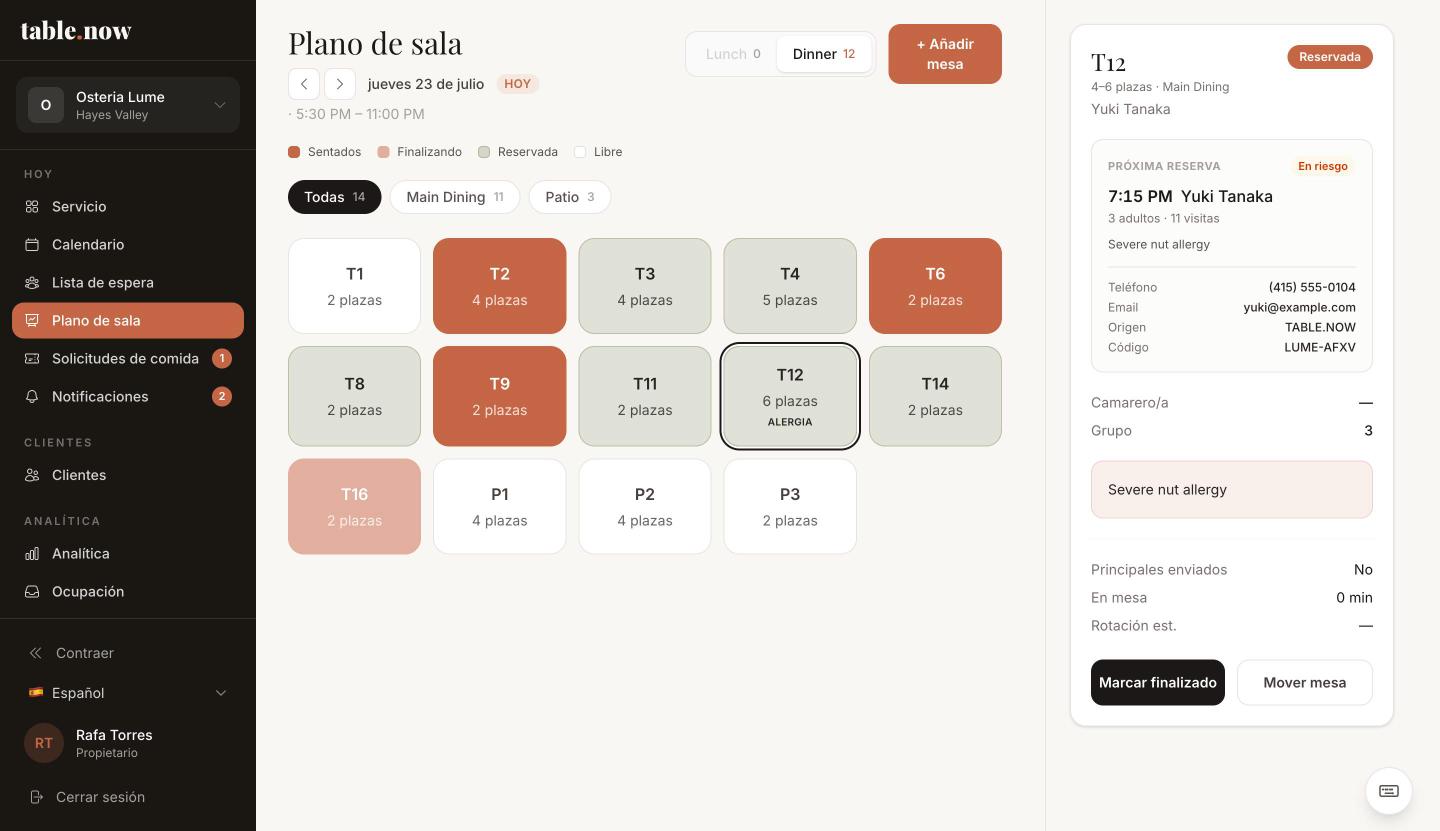Switch to Lunch service toggle
The height and width of the screenshot is (831, 1440).
[x=733, y=54]
